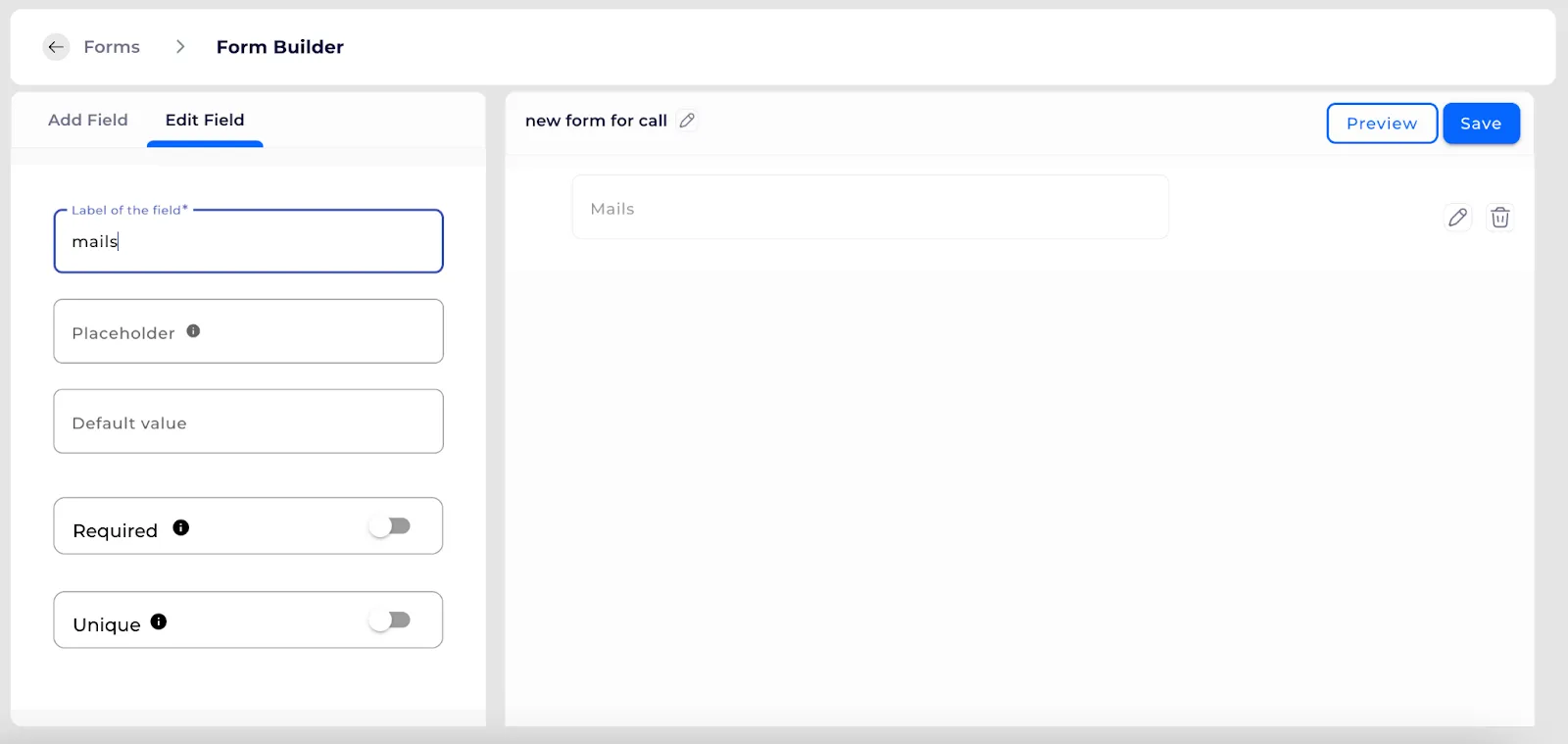Image resolution: width=1568 pixels, height=744 pixels.
Task: Switch to the Add Field tab
Action: (88, 120)
